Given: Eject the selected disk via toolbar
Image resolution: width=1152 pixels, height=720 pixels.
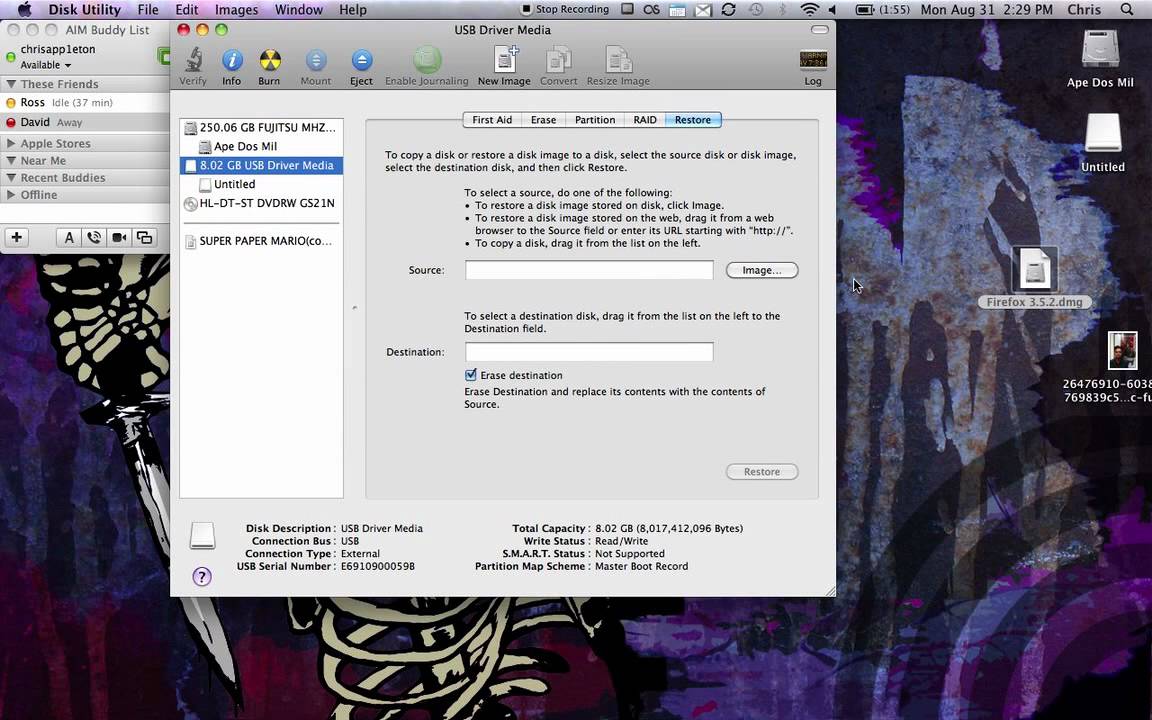Looking at the screenshot, I should pyautogui.click(x=361, y=66).
